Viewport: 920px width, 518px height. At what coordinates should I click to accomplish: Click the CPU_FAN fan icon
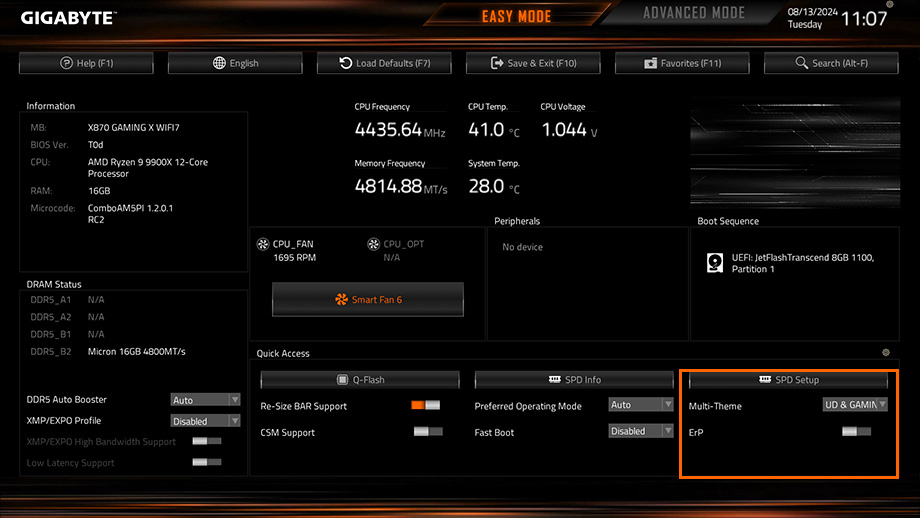264,244
